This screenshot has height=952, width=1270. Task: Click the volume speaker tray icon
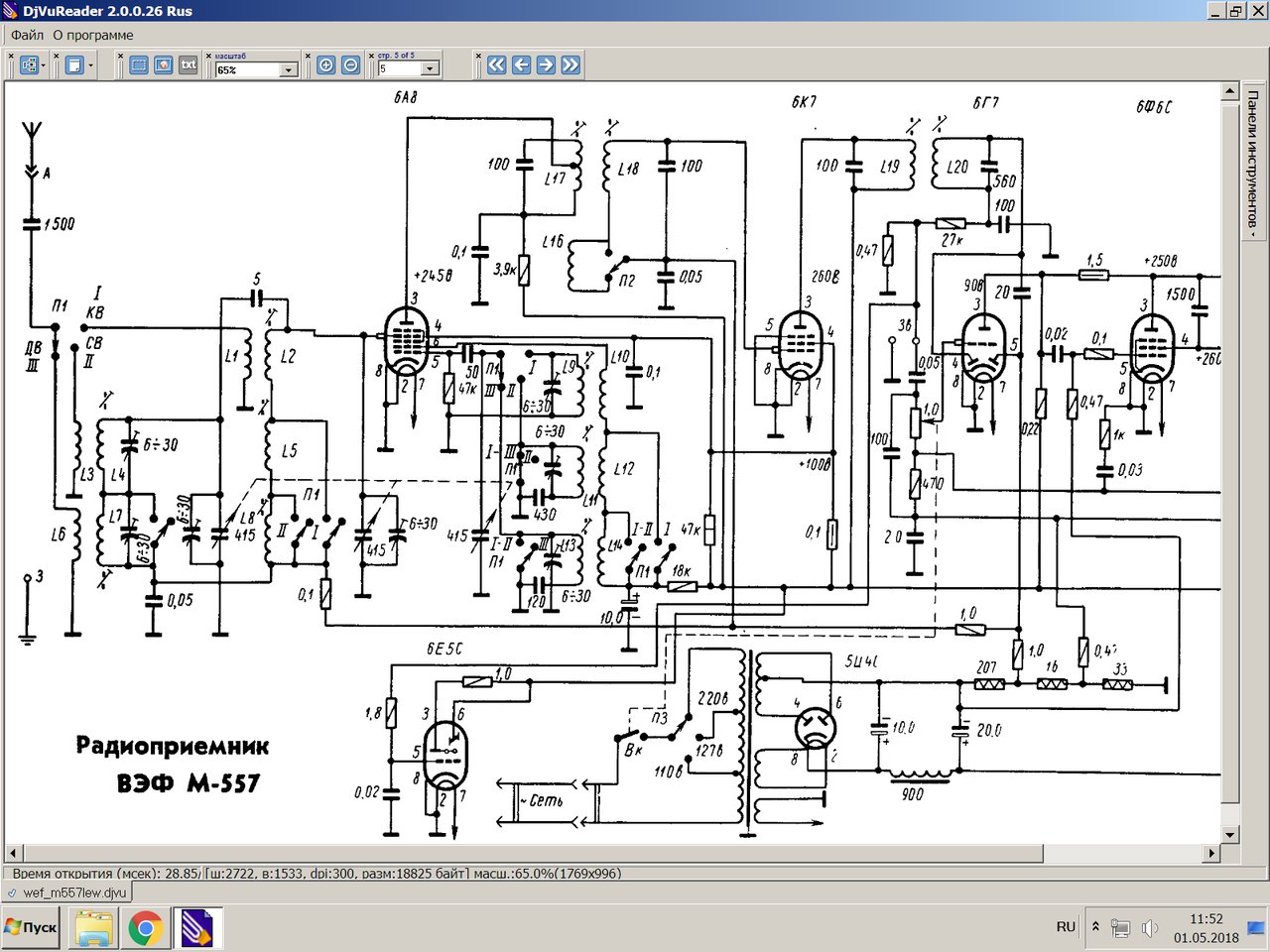click(1149, 928)
